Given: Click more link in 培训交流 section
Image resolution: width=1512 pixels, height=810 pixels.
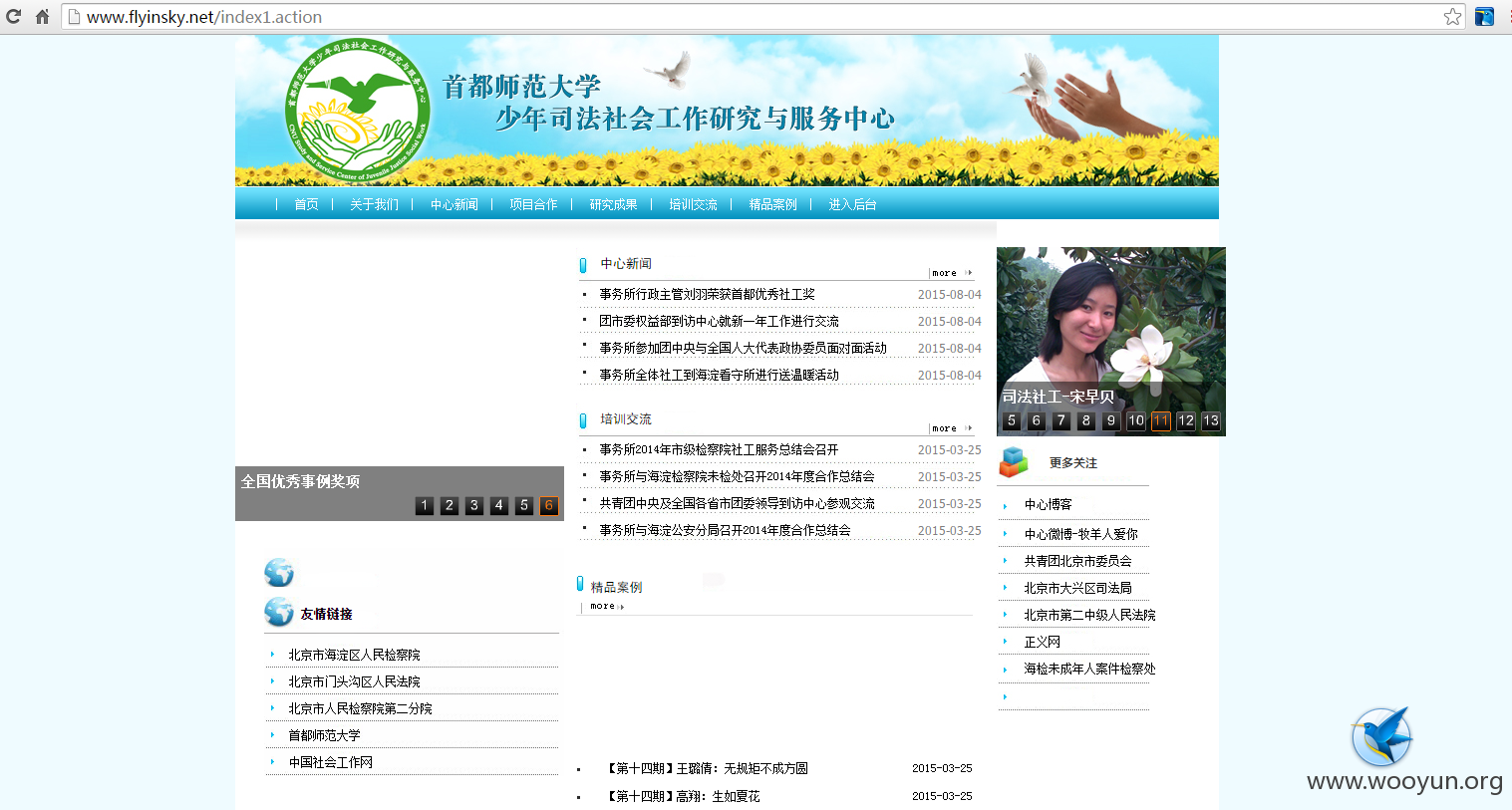Looking at the screenshot, I should 951,428.
